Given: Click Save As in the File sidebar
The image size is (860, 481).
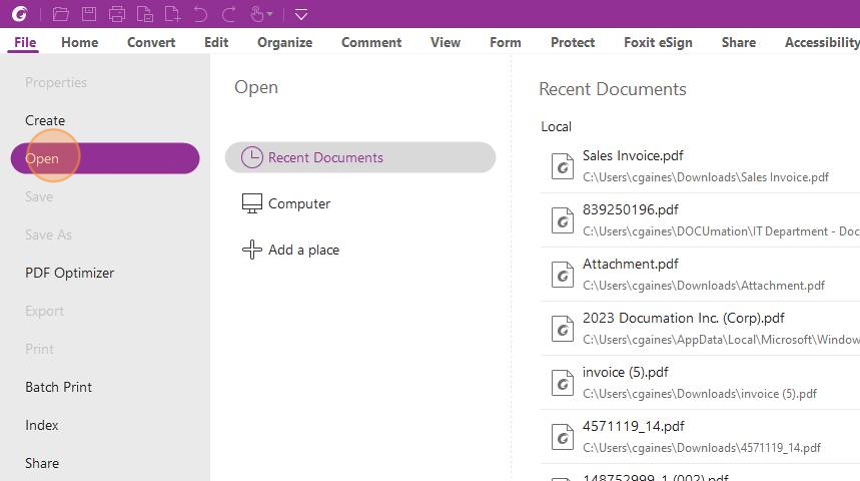Looking at the screenshot, I should [x=48, y=235].
